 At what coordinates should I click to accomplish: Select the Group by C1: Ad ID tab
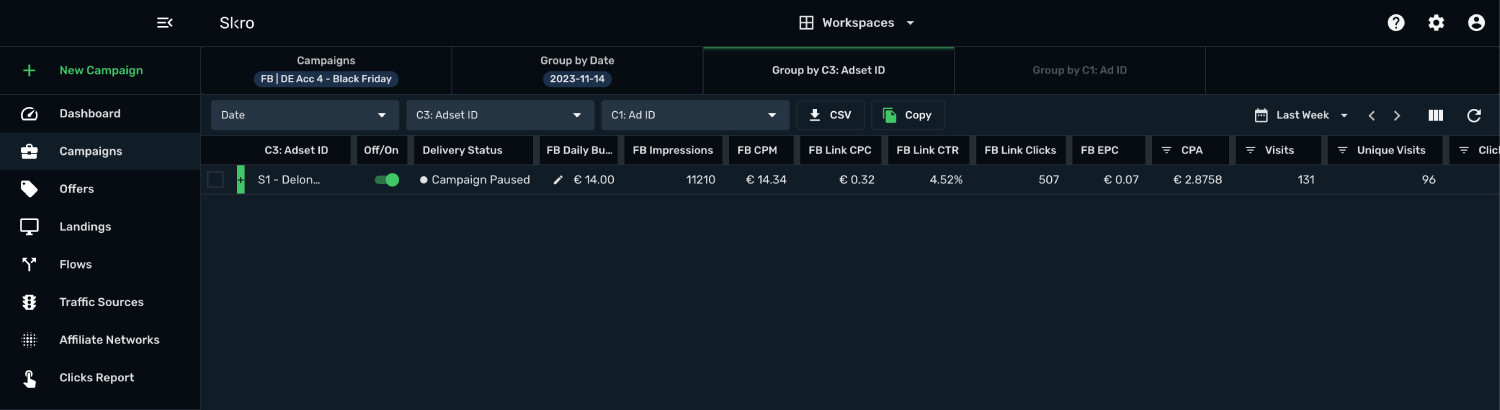pos(1080,70)
